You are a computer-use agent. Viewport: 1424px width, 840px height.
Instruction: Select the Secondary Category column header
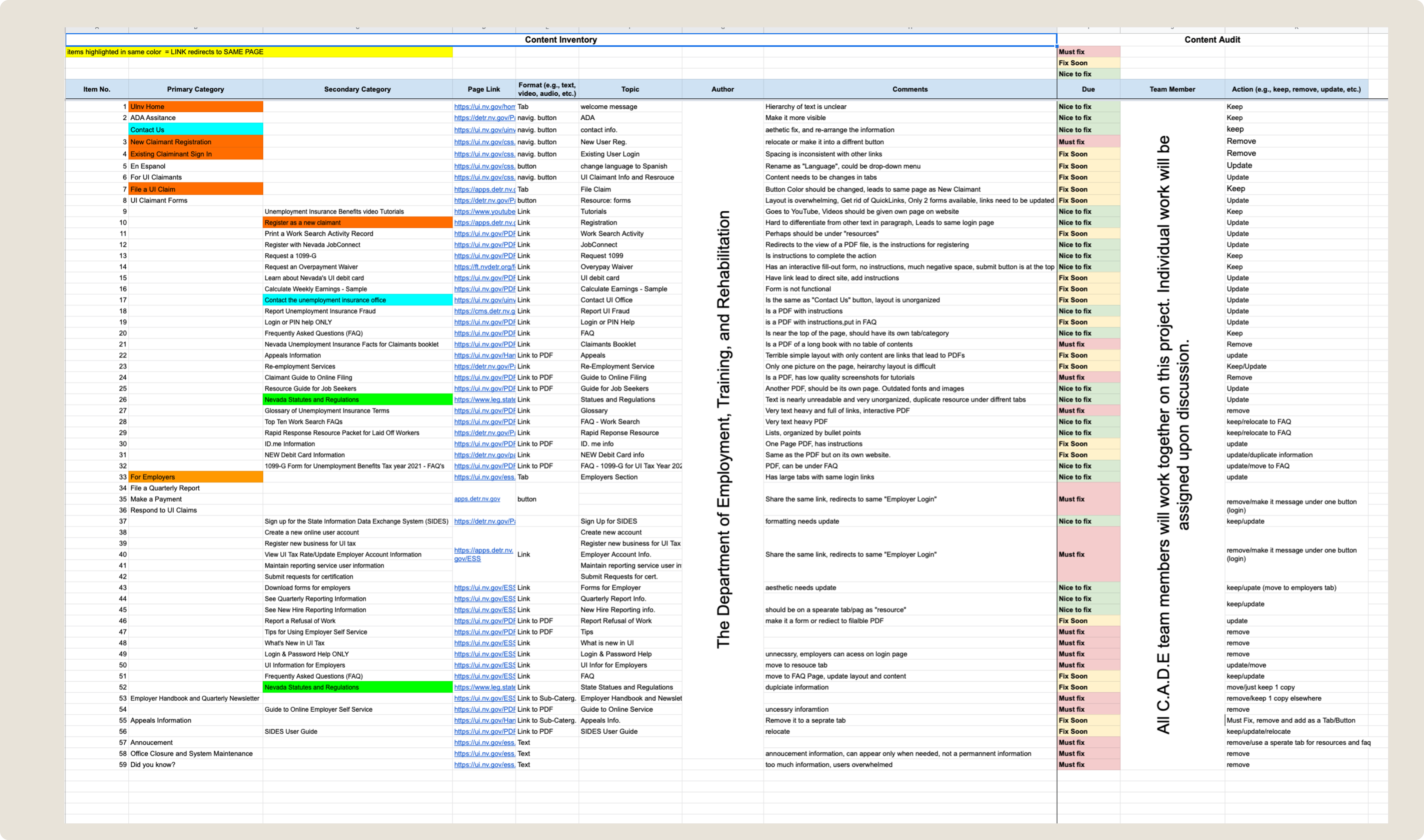[357, 89]
